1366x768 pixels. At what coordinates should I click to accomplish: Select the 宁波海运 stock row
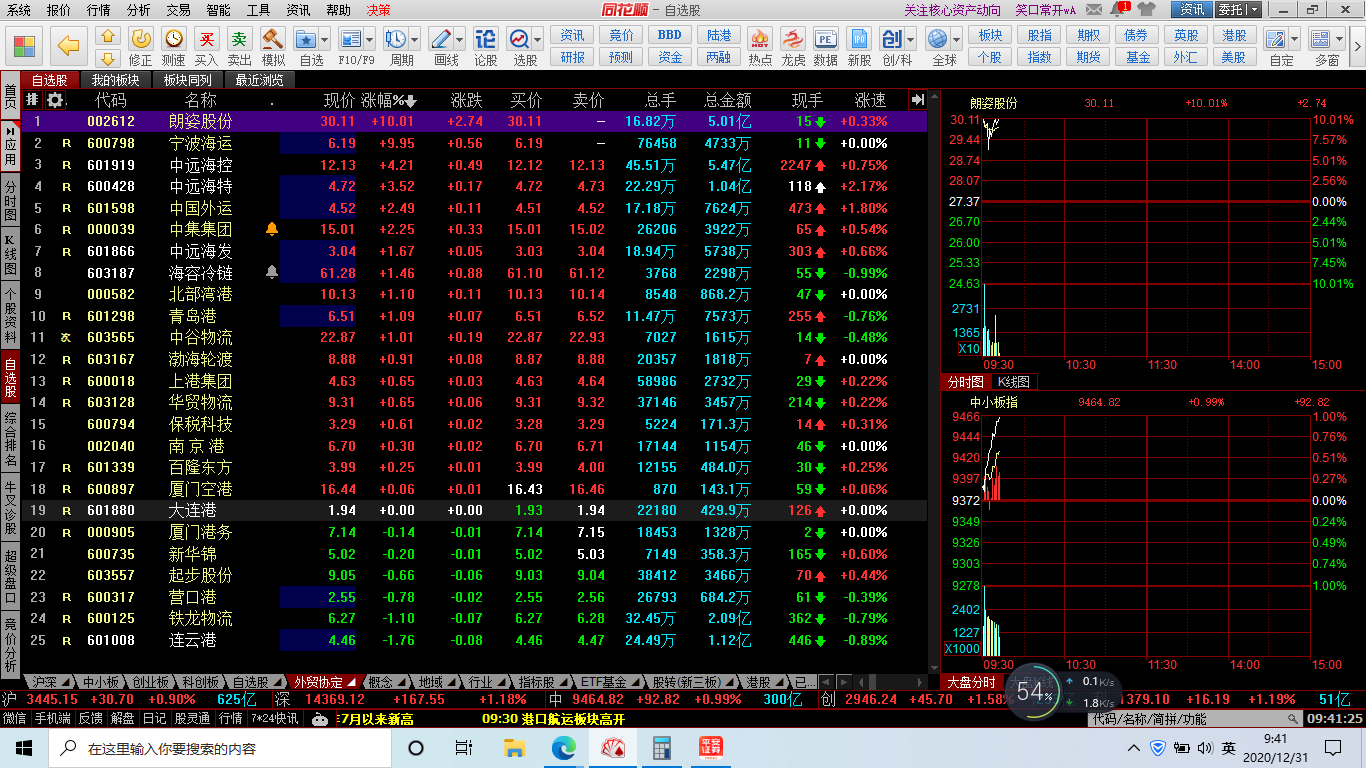474,143
